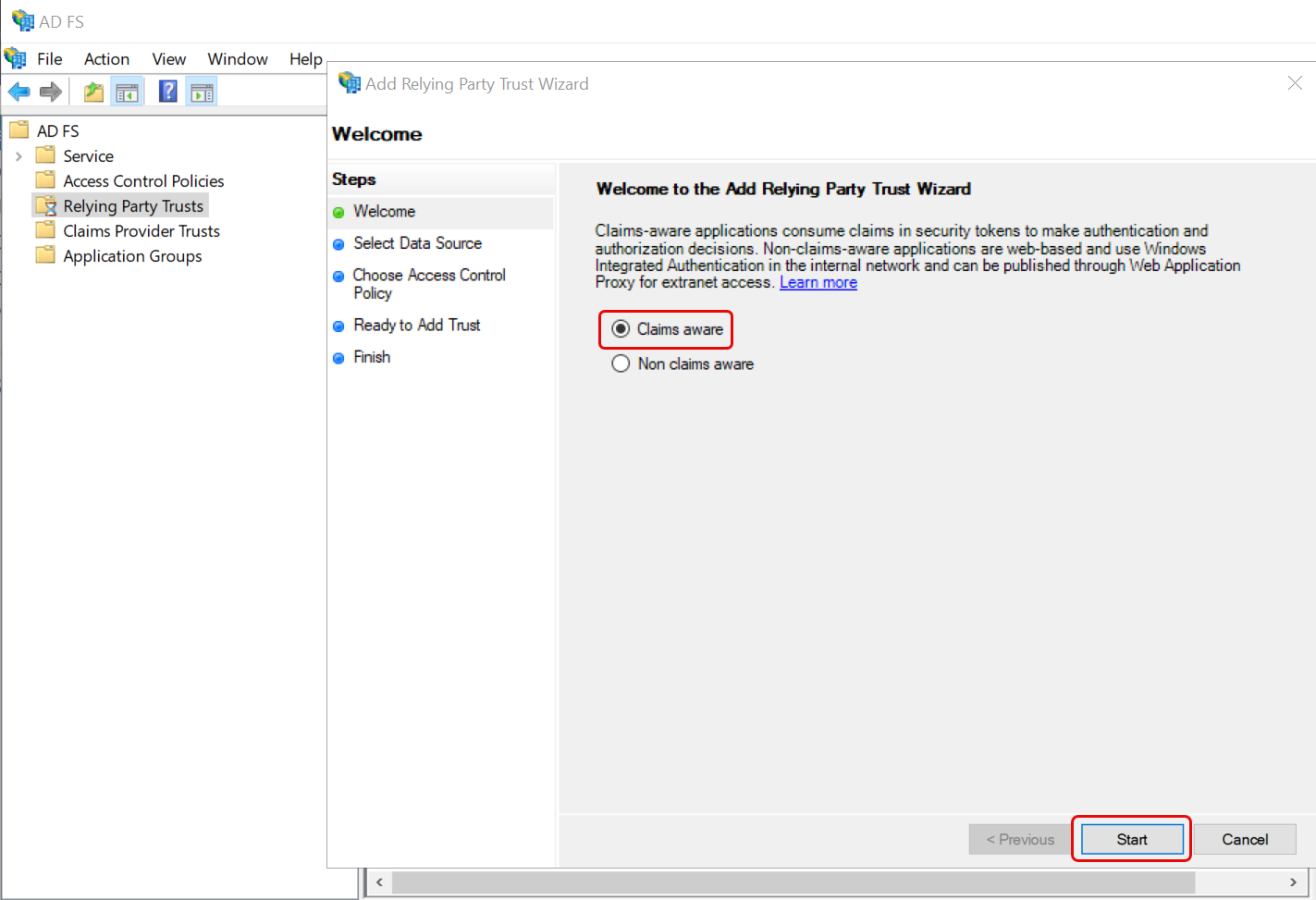Select the Claims aware radio button

pyautogui.click(x=621, y=329)
